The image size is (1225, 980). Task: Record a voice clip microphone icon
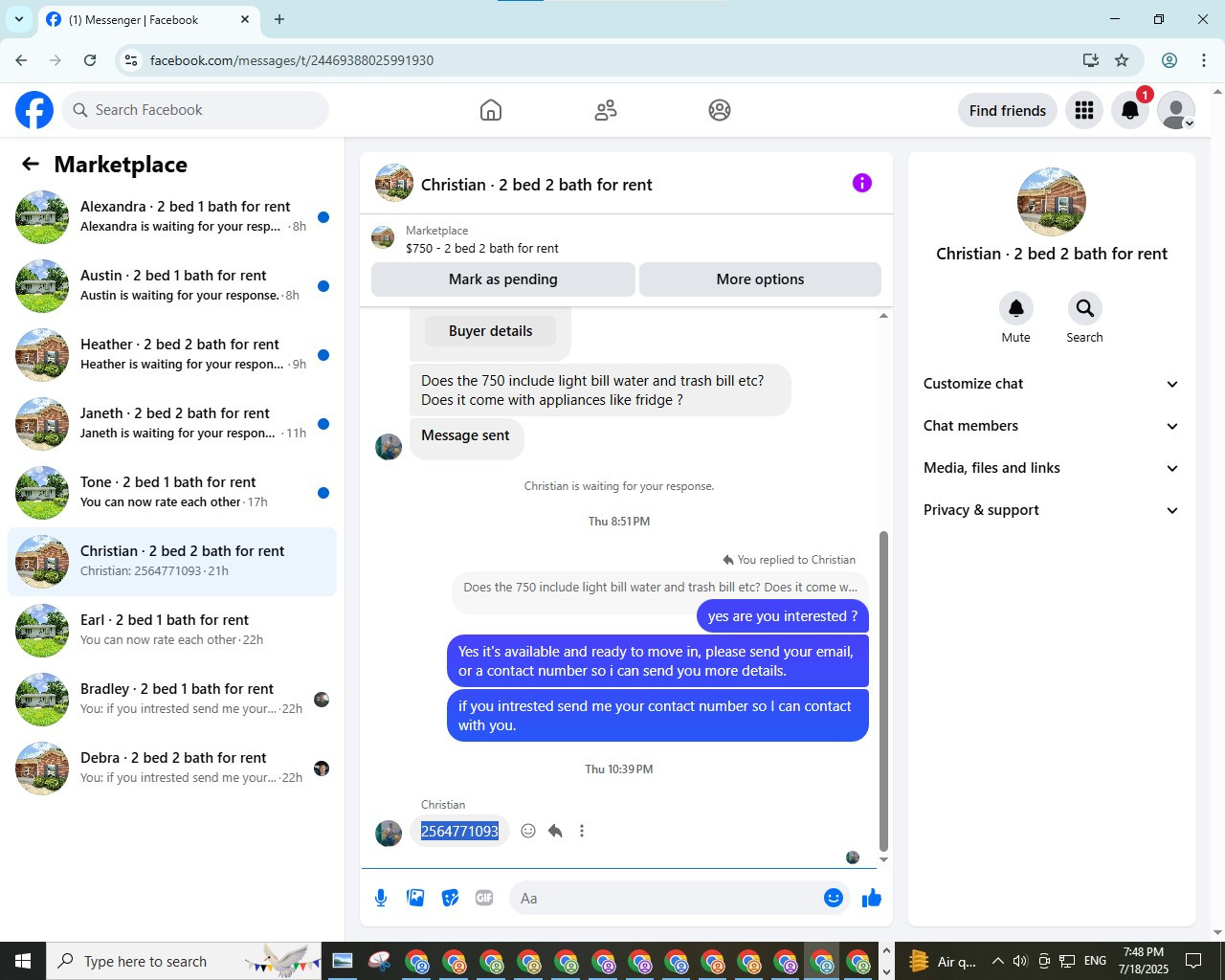point(381,898)
